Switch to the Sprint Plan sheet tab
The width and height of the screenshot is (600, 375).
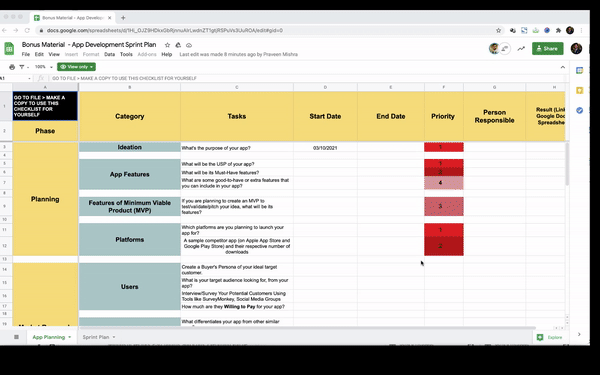click(x=96, y=337)
